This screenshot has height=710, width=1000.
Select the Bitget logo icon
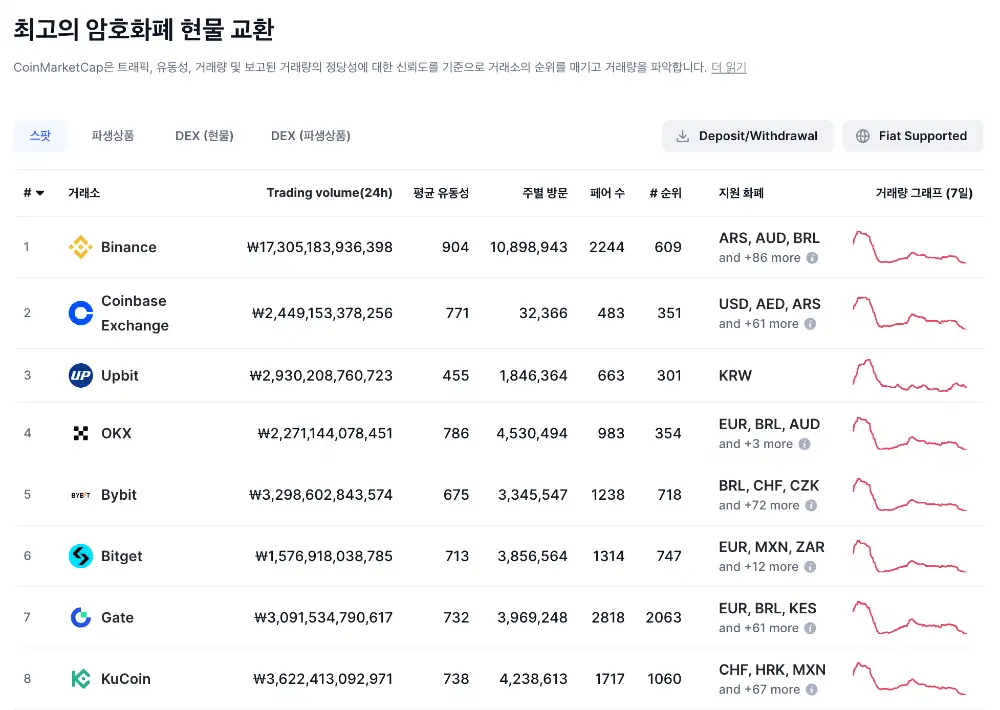pyautogui.click(x=80, y=556)
